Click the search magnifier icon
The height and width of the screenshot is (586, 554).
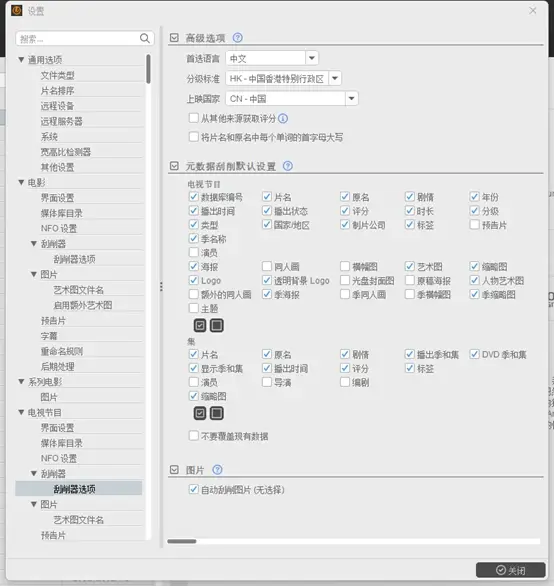coord(145,38)
